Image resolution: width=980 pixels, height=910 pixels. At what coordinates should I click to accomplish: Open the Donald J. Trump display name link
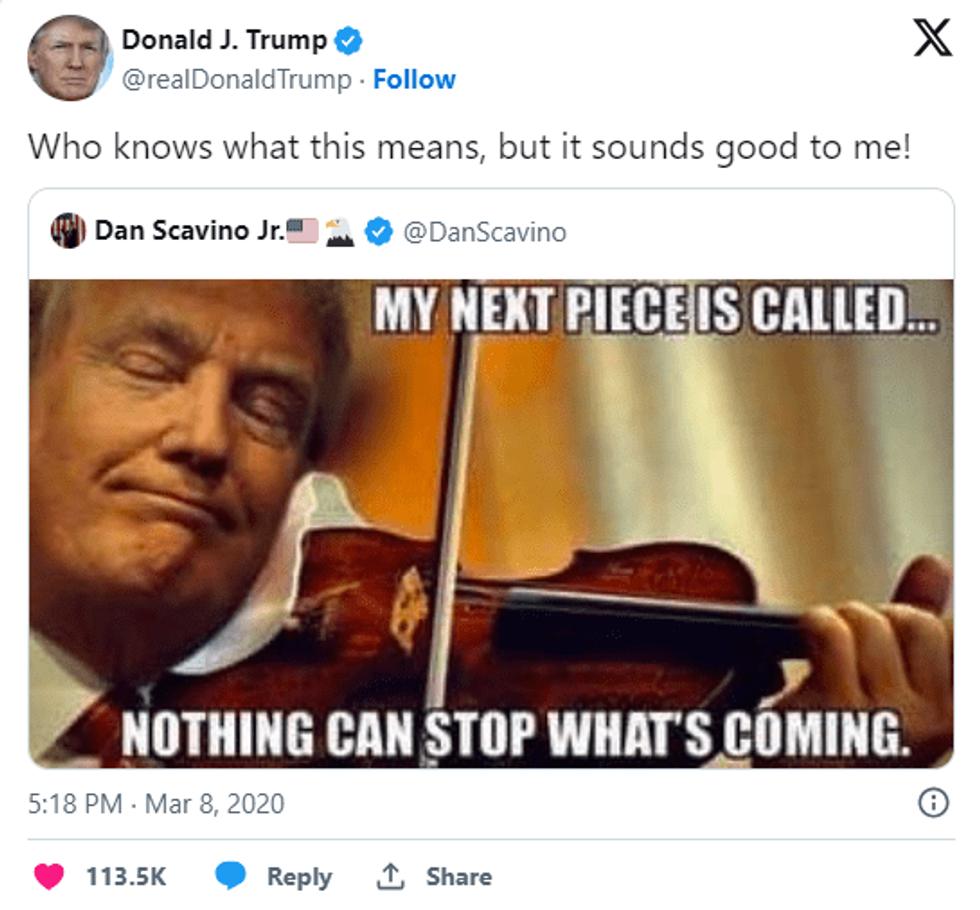tap(224, 40)
